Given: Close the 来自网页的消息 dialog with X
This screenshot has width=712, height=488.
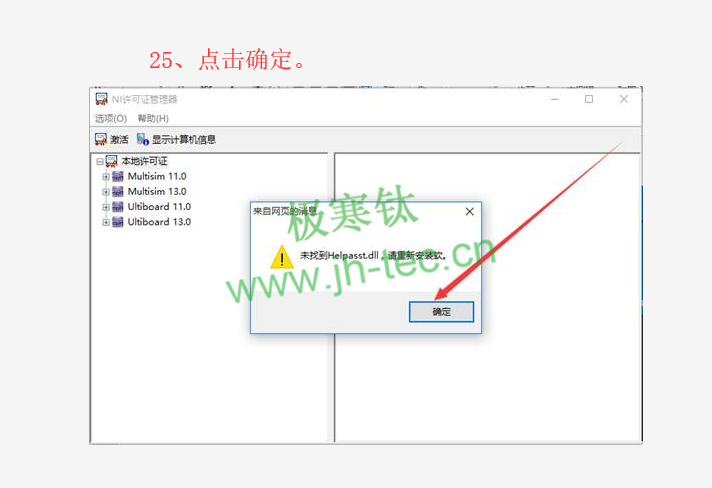Looking at the screenshot, I should coord(470,212).
